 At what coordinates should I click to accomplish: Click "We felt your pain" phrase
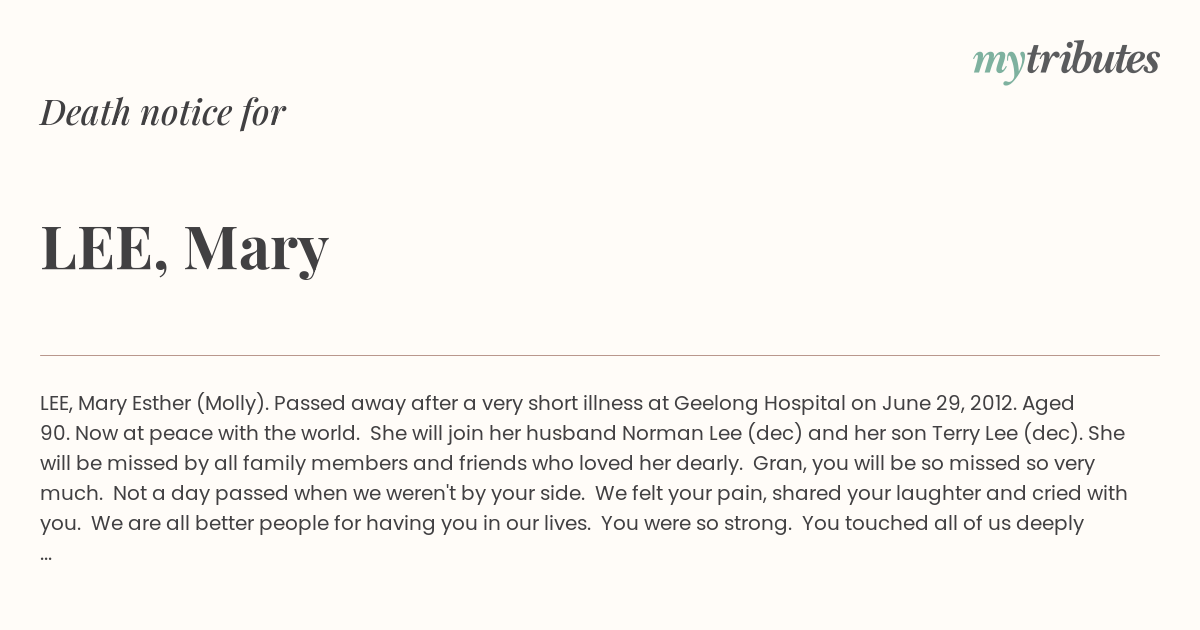pos(682,494)
